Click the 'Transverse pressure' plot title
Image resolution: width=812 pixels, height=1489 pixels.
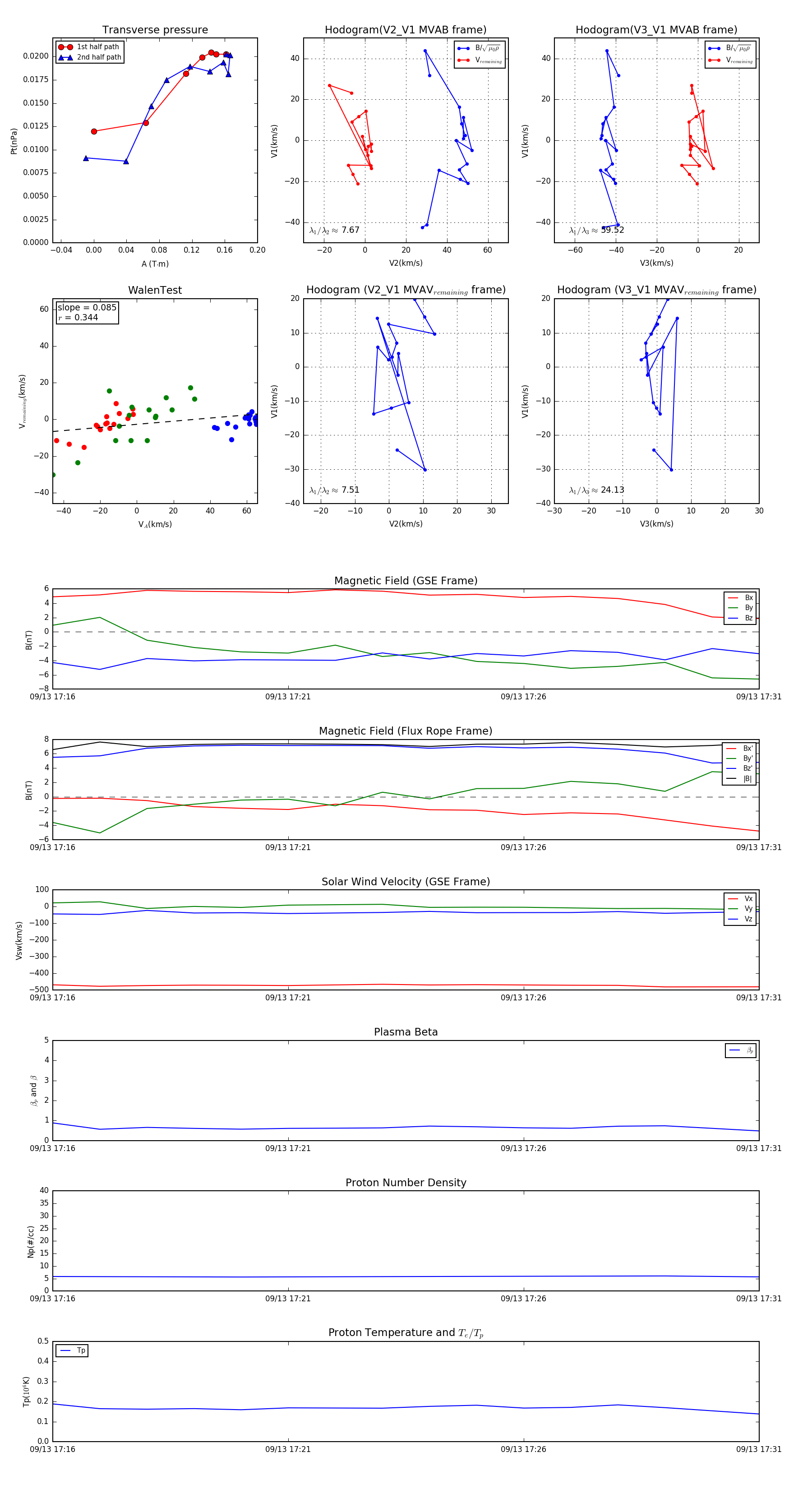coord(155,30)
